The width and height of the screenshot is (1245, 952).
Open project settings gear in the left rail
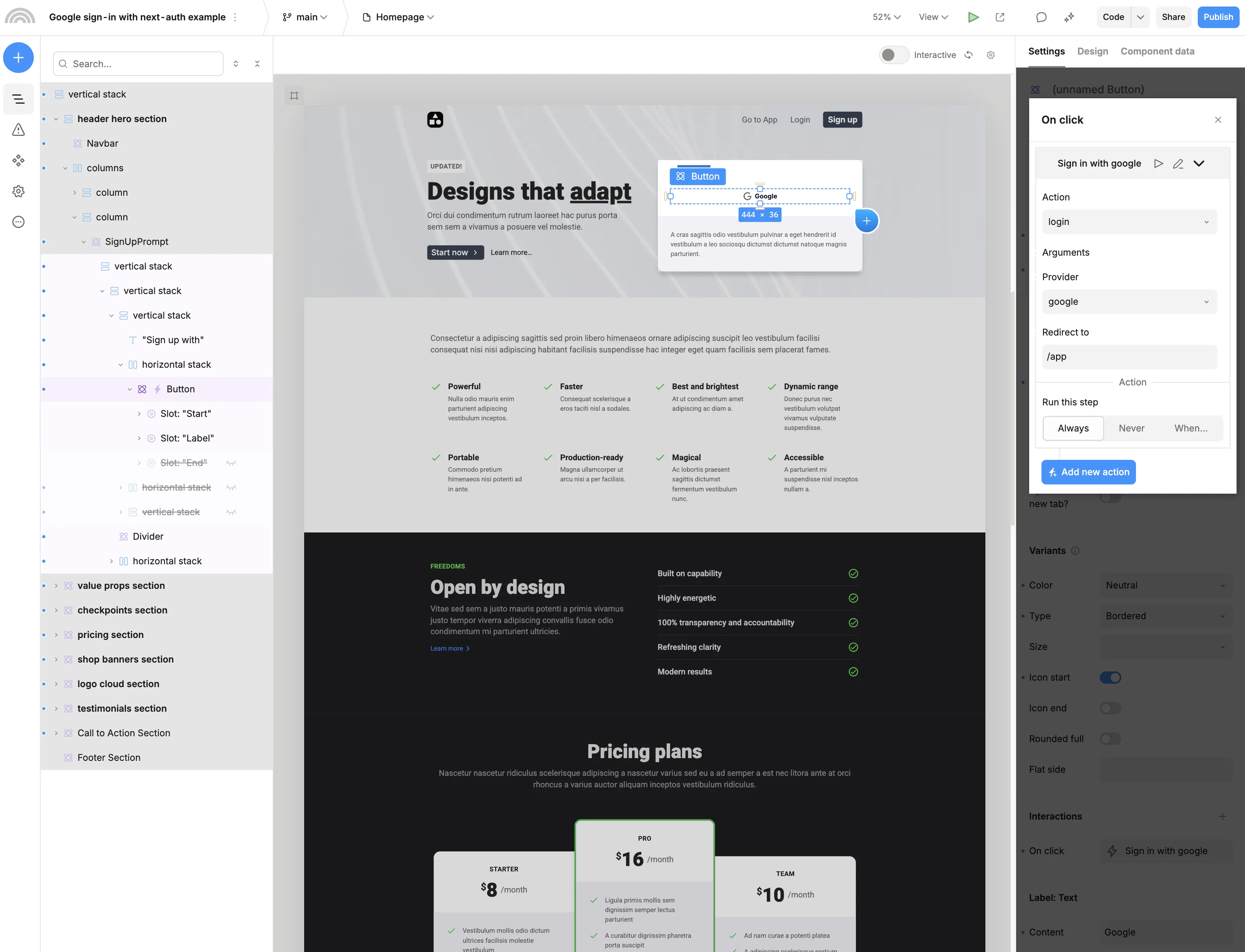(x=18, y=191)
